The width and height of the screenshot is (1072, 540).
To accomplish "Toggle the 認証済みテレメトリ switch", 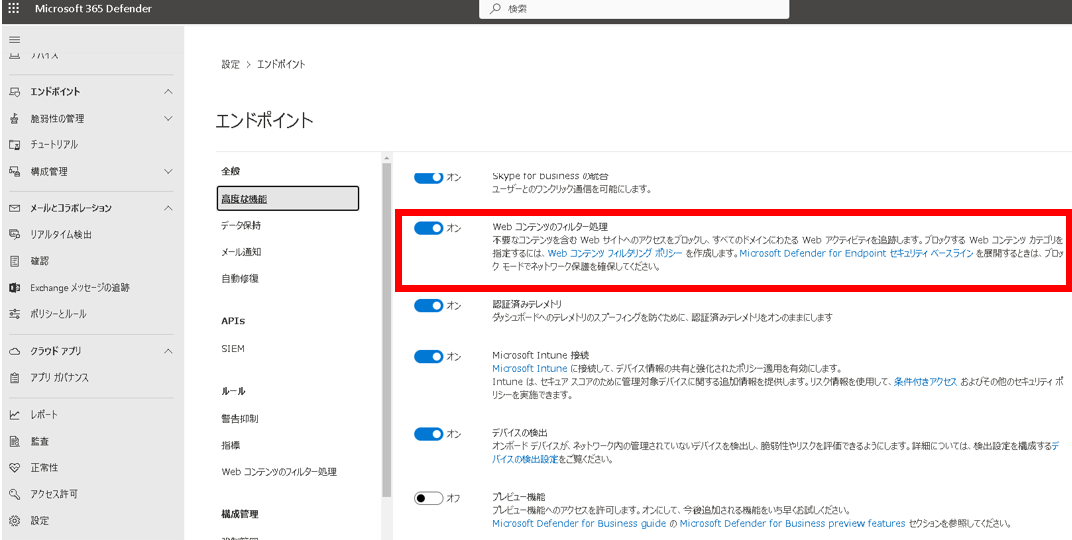I will point(429,306).
